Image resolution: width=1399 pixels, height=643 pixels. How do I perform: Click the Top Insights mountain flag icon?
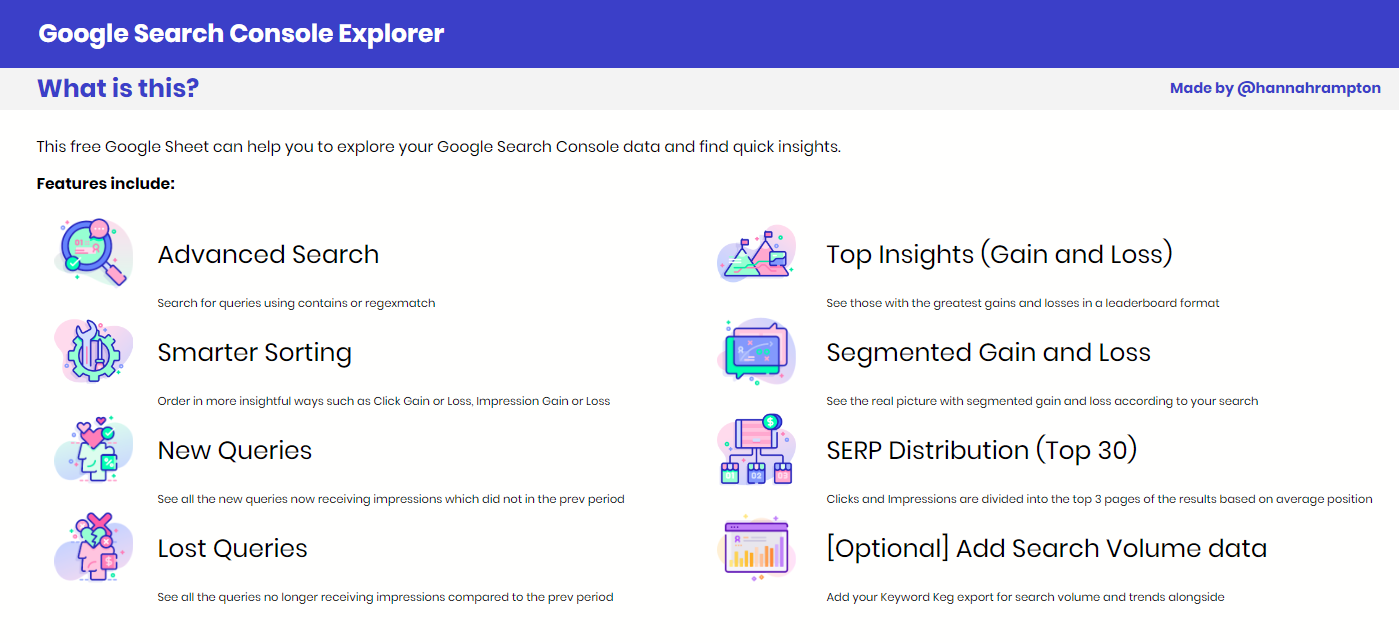tap(757, 253)
